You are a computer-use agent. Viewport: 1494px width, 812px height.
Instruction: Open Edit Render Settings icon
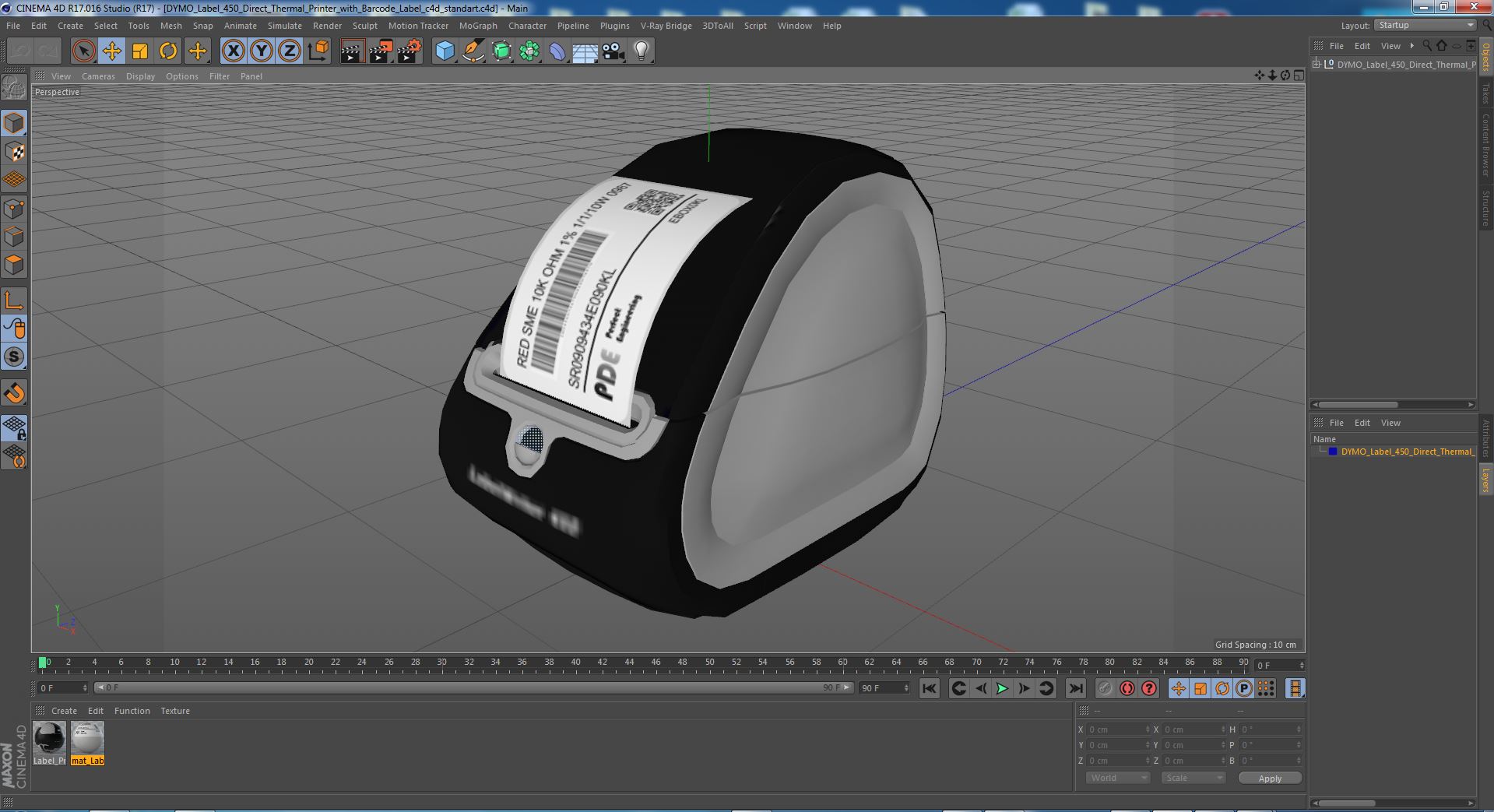pyautogui.click(x=410, y=51)
